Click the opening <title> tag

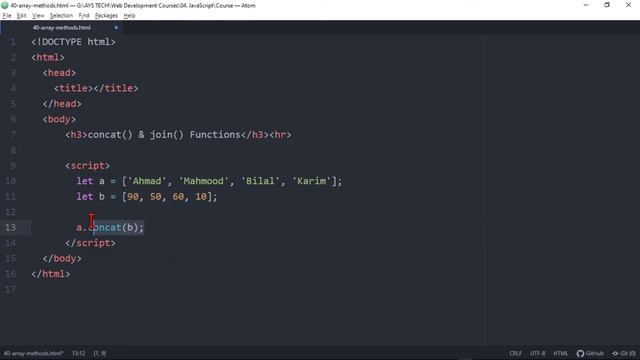click(73, 88)
